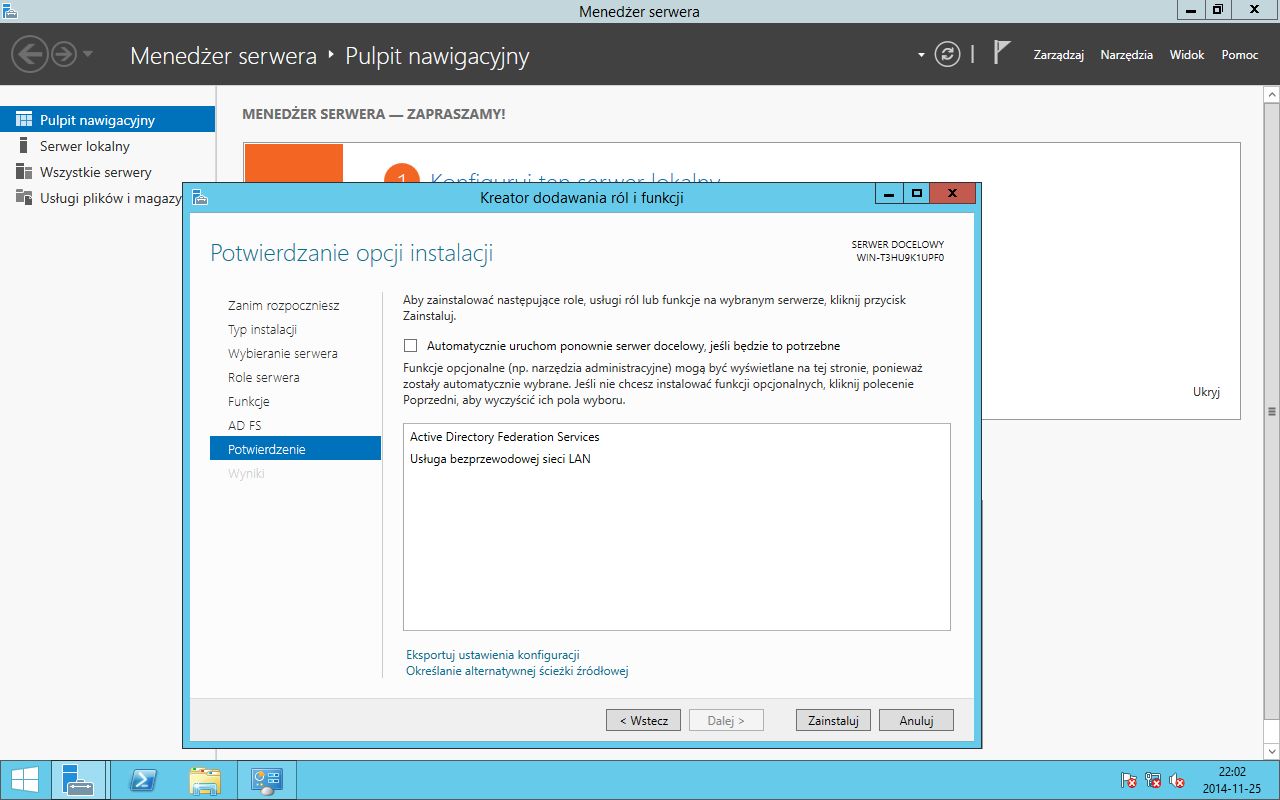
Task: Click the Pulpit nawigacyjny dashboard icon
Action: 24,120
